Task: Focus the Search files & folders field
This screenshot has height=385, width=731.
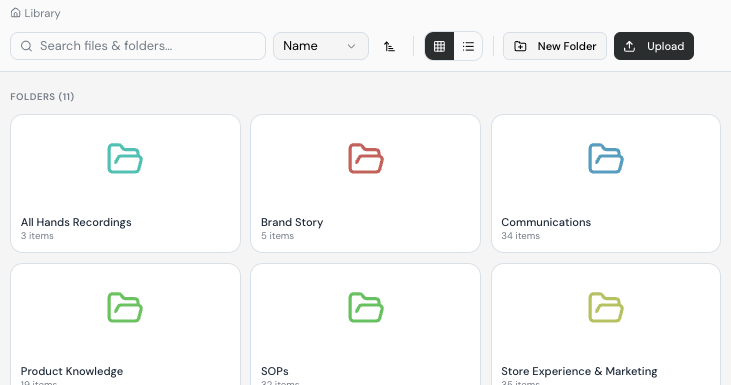Action: (138, 46)
